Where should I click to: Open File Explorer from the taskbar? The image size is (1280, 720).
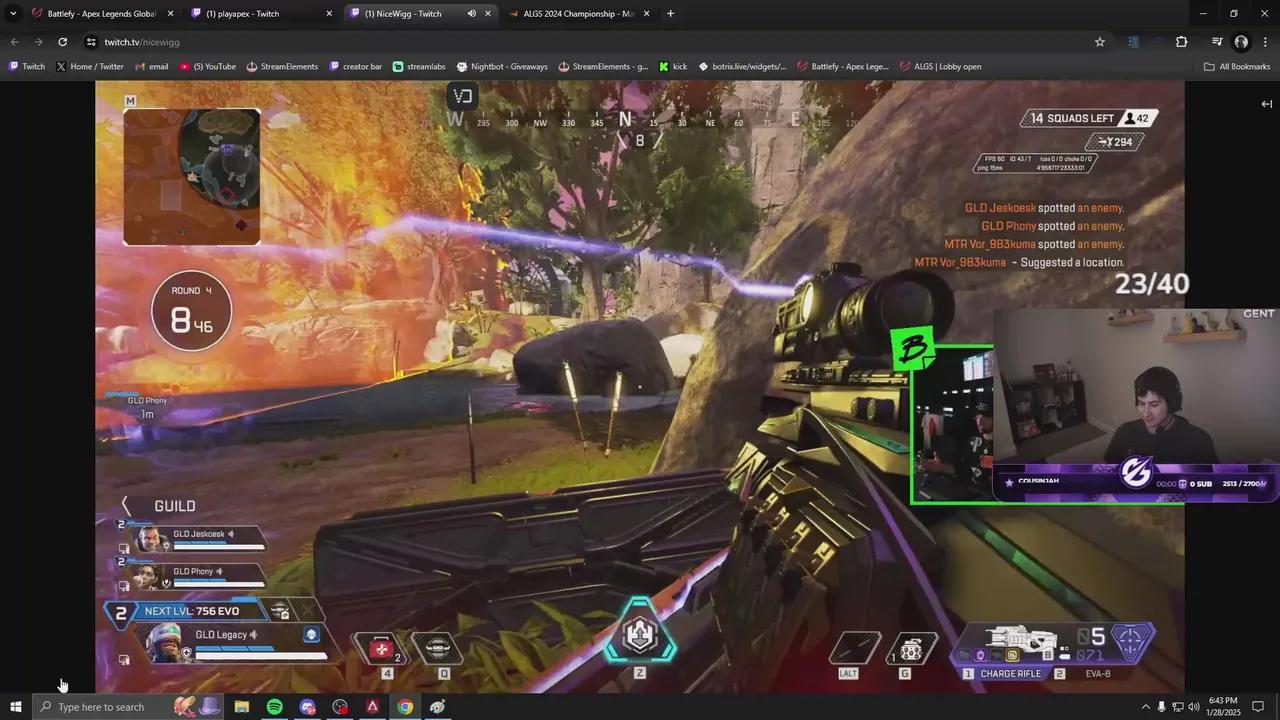click(x=241, y=707)
